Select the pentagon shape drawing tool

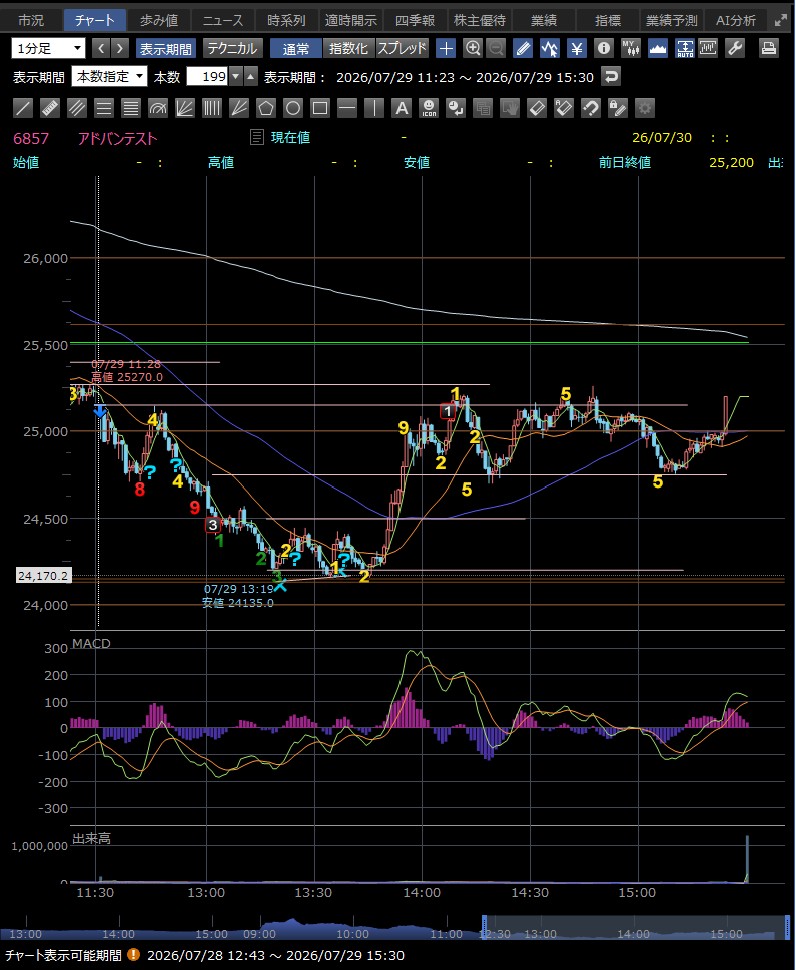266,108
